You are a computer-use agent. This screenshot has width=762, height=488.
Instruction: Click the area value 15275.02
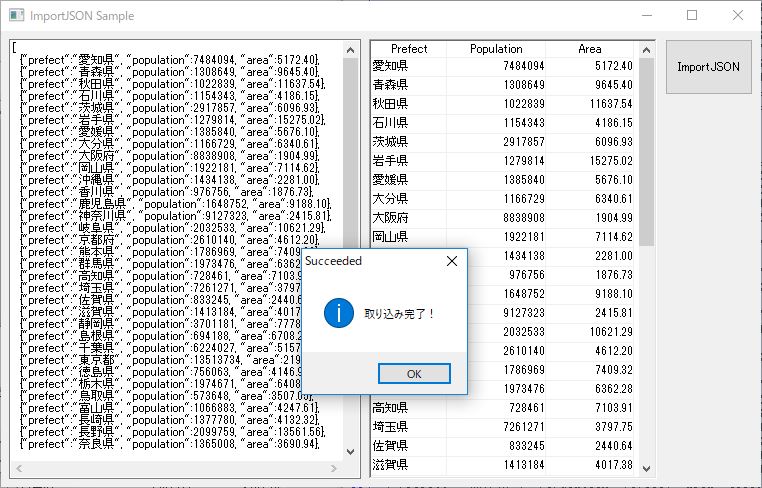tap(610, 161)
